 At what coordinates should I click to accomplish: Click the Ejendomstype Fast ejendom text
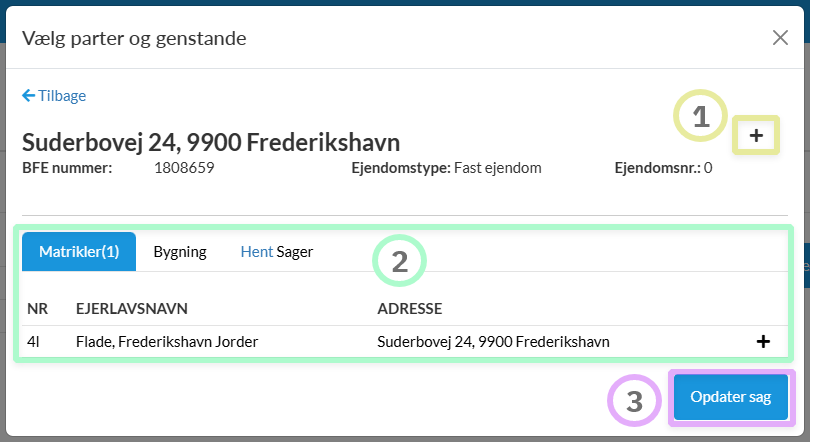(x=446, y=168)
